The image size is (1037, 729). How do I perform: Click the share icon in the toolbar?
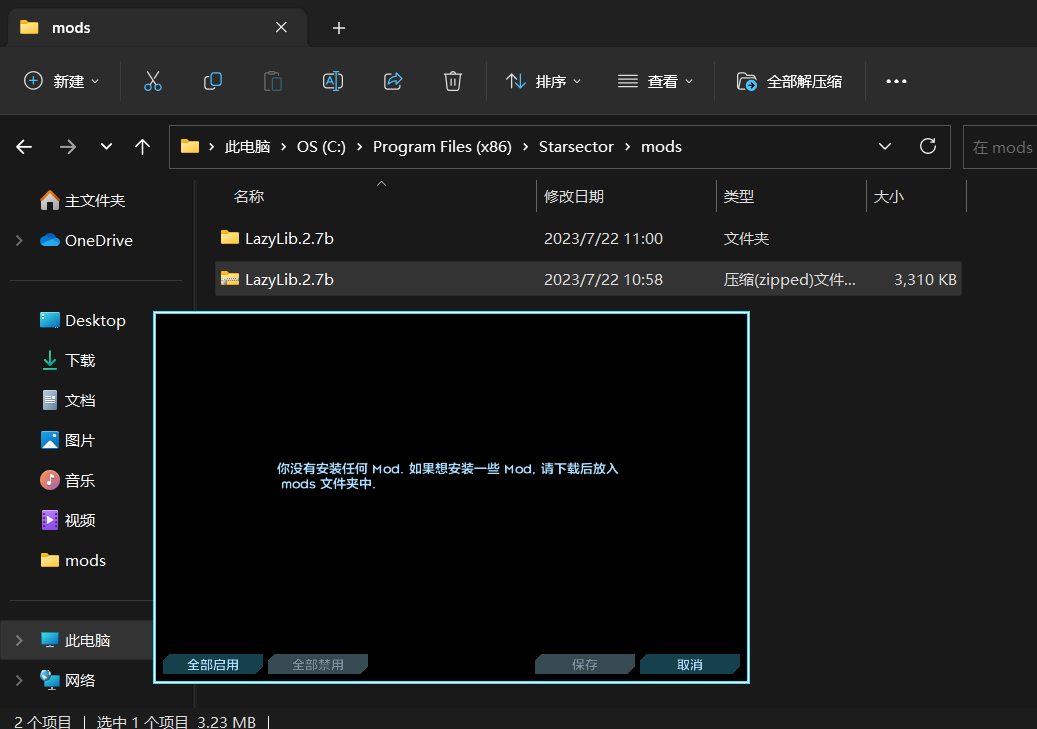(392, 81)
